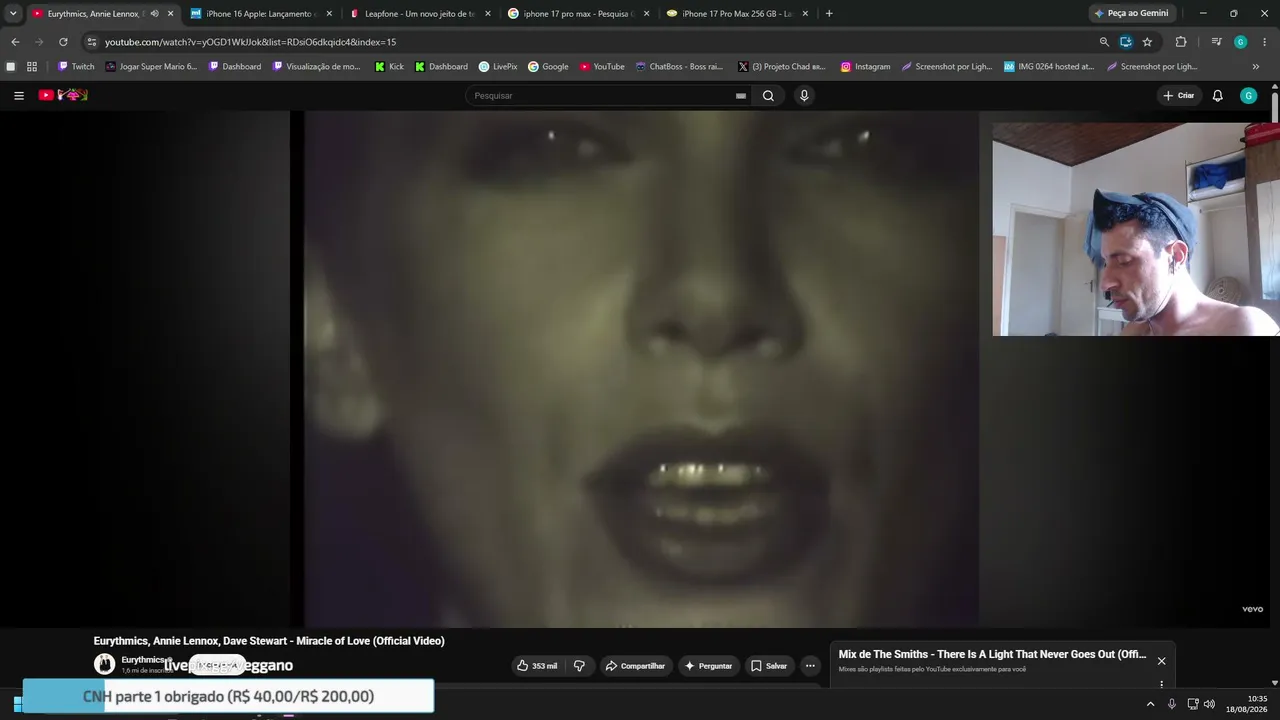Open the Projeto Chad X bookmark
Screen dimensions: 1280x720
coord(782,67)
